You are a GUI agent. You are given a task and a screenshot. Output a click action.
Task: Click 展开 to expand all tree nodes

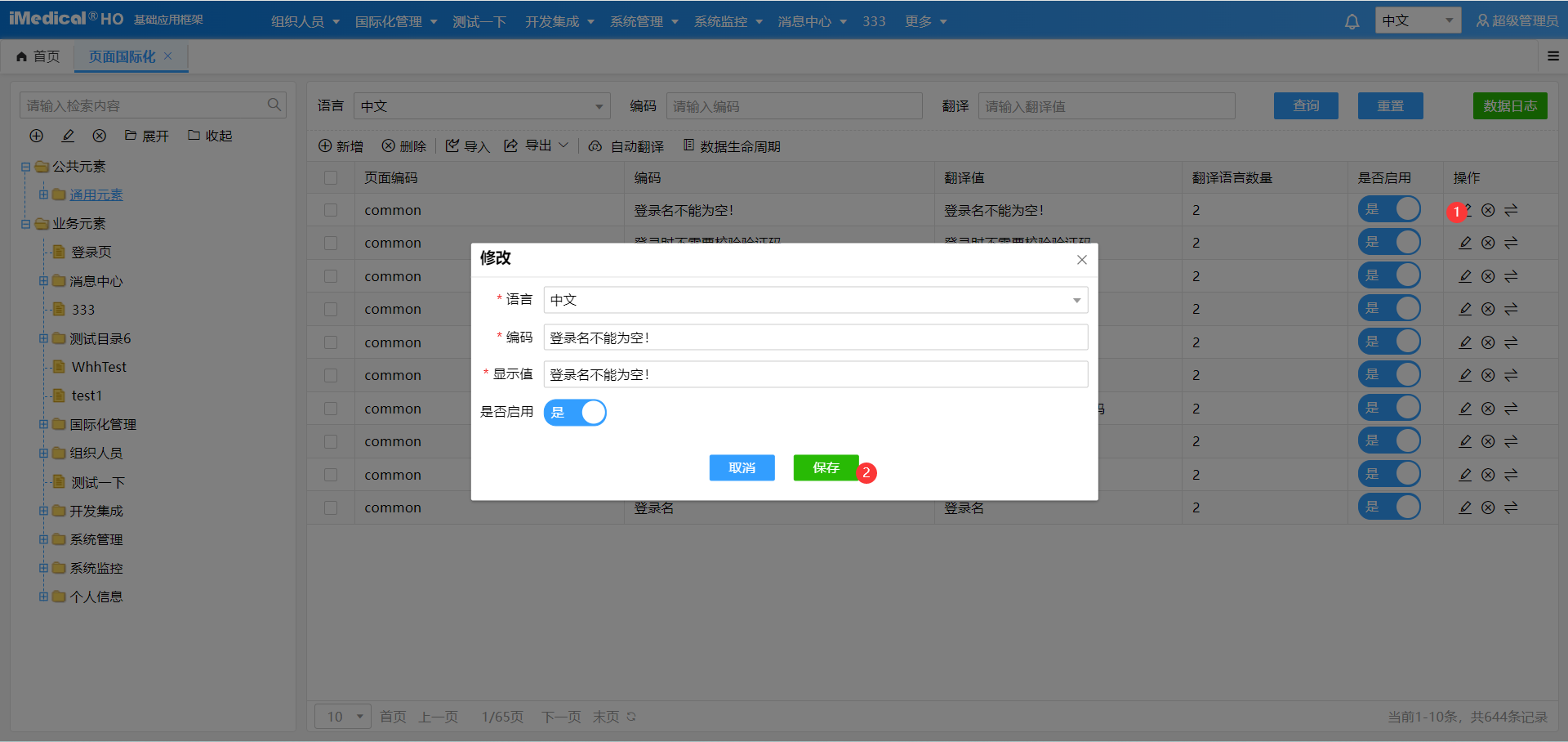[x=147, y=136]
